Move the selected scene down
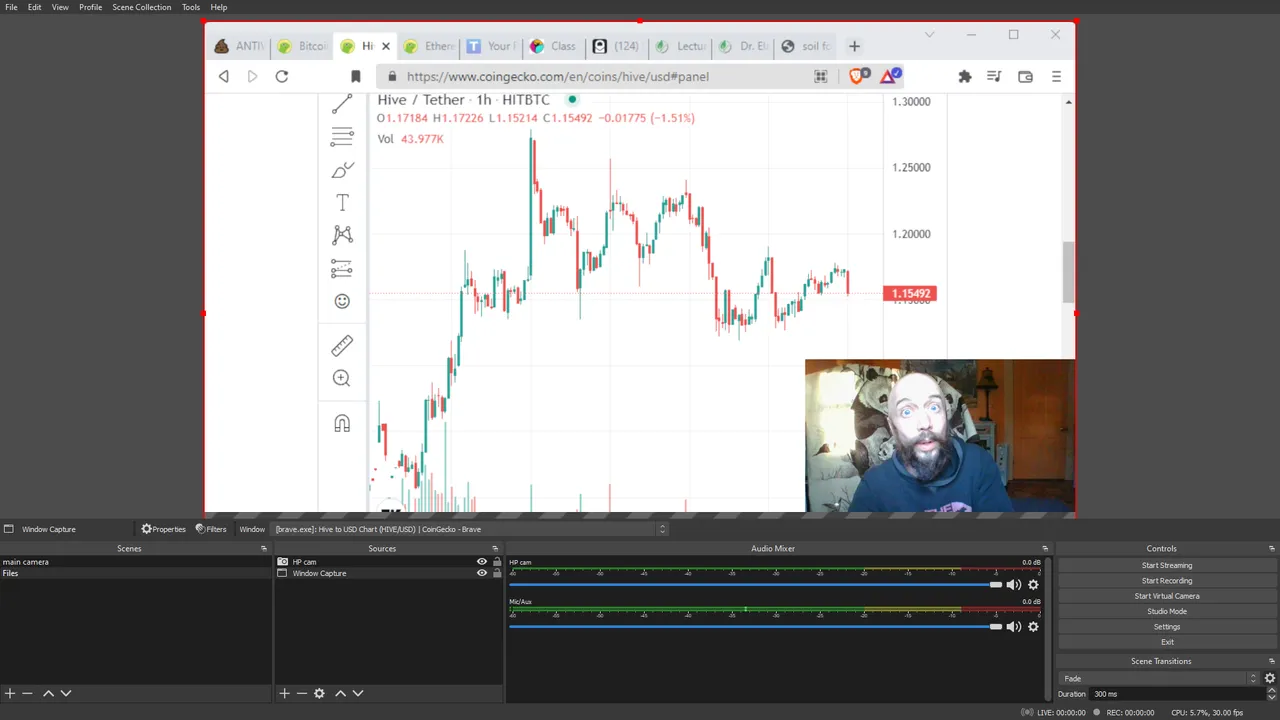This screenshot has height=720, width=1280. click(x=66, y=693)
